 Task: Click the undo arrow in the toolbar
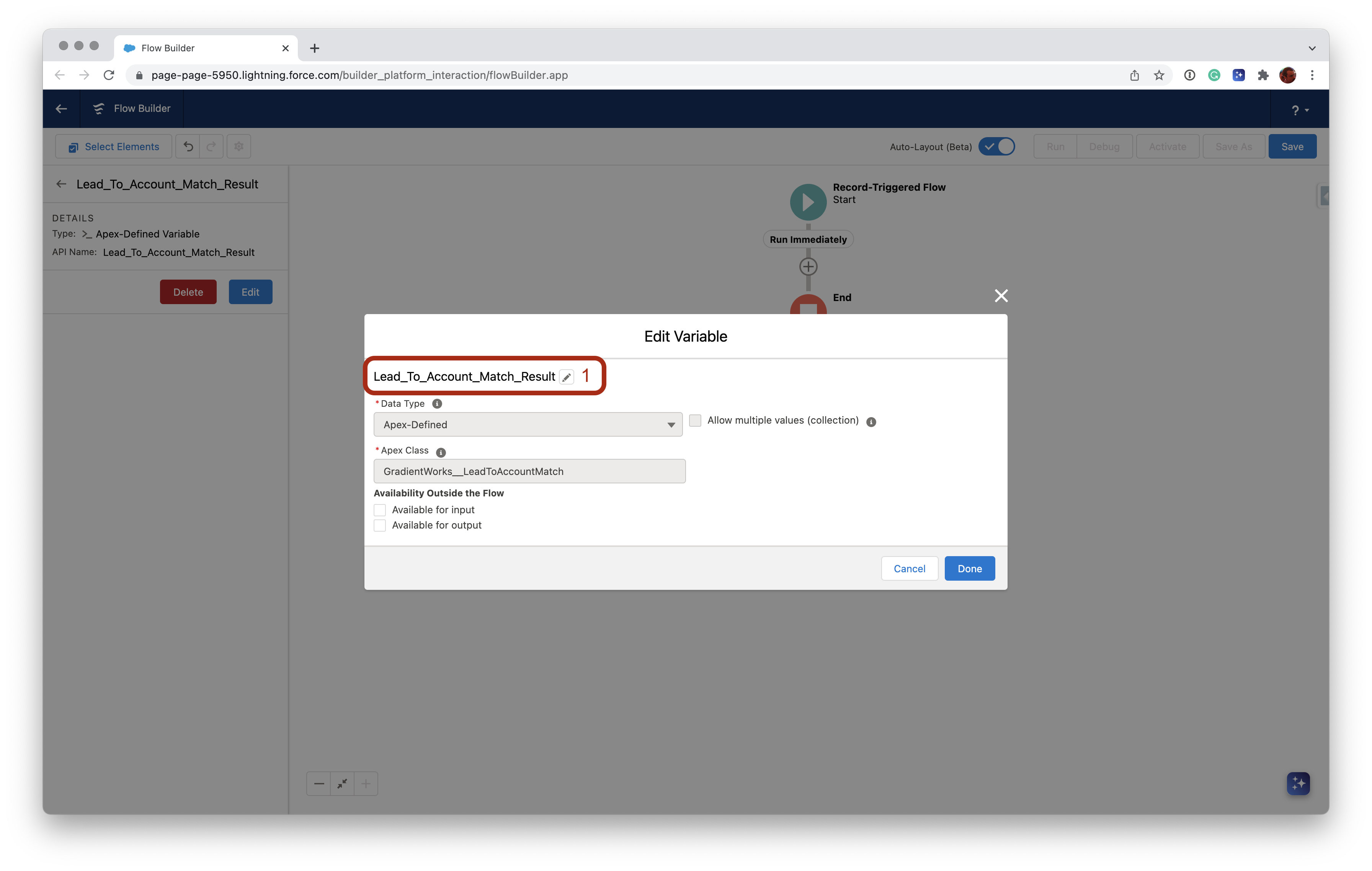coord(188,146)
